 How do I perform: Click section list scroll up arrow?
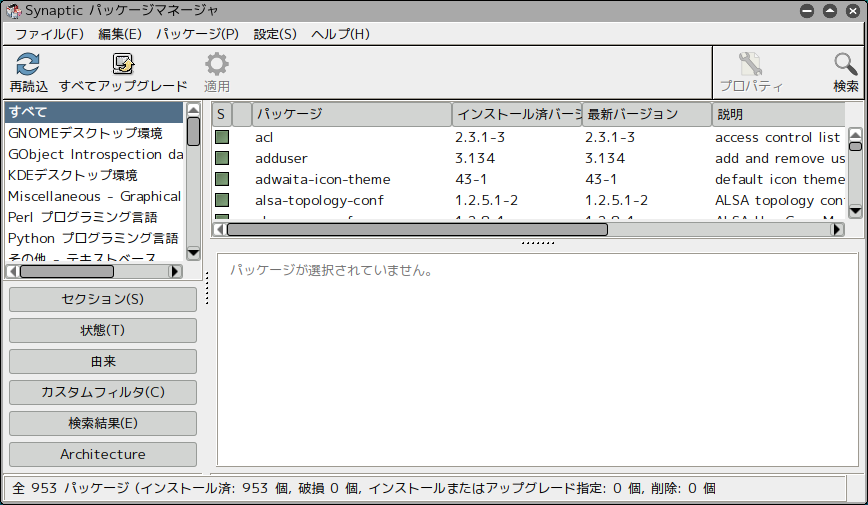tap(193, 109)
